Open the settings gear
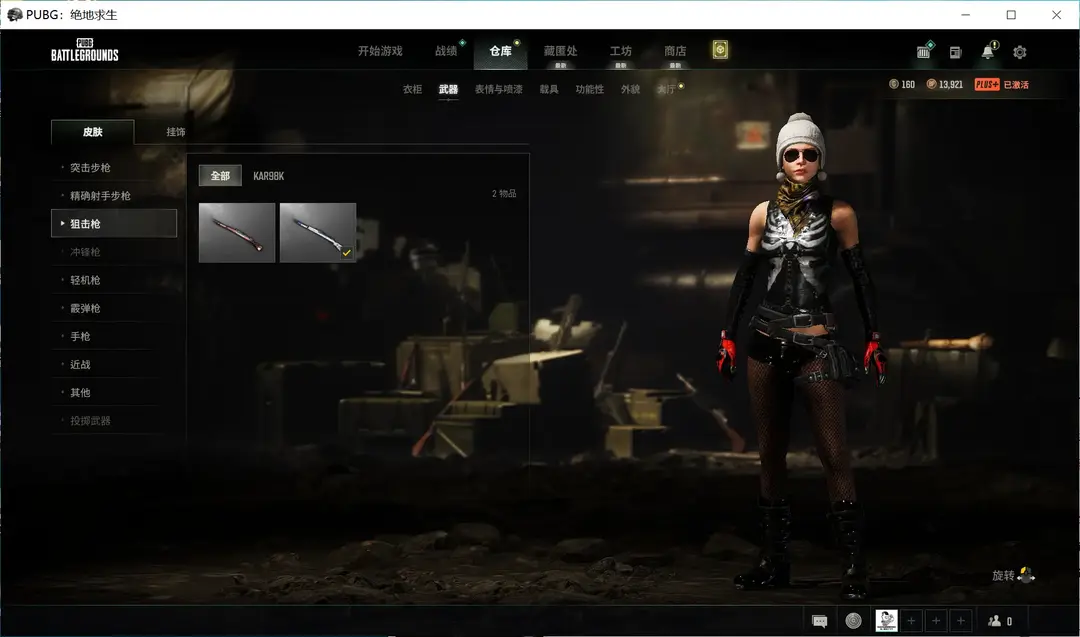 pos(1020,52)
